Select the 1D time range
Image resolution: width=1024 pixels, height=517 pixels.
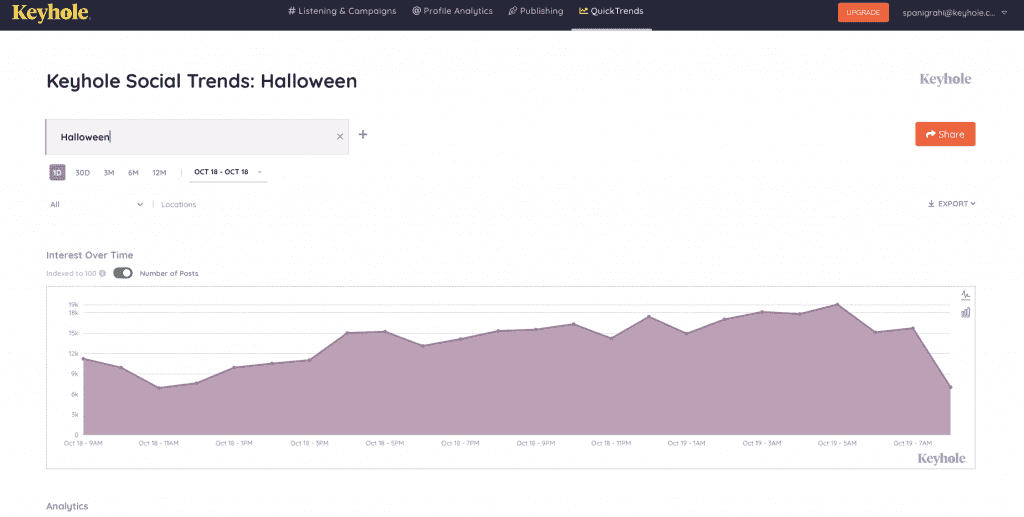[x=57, y=172]
